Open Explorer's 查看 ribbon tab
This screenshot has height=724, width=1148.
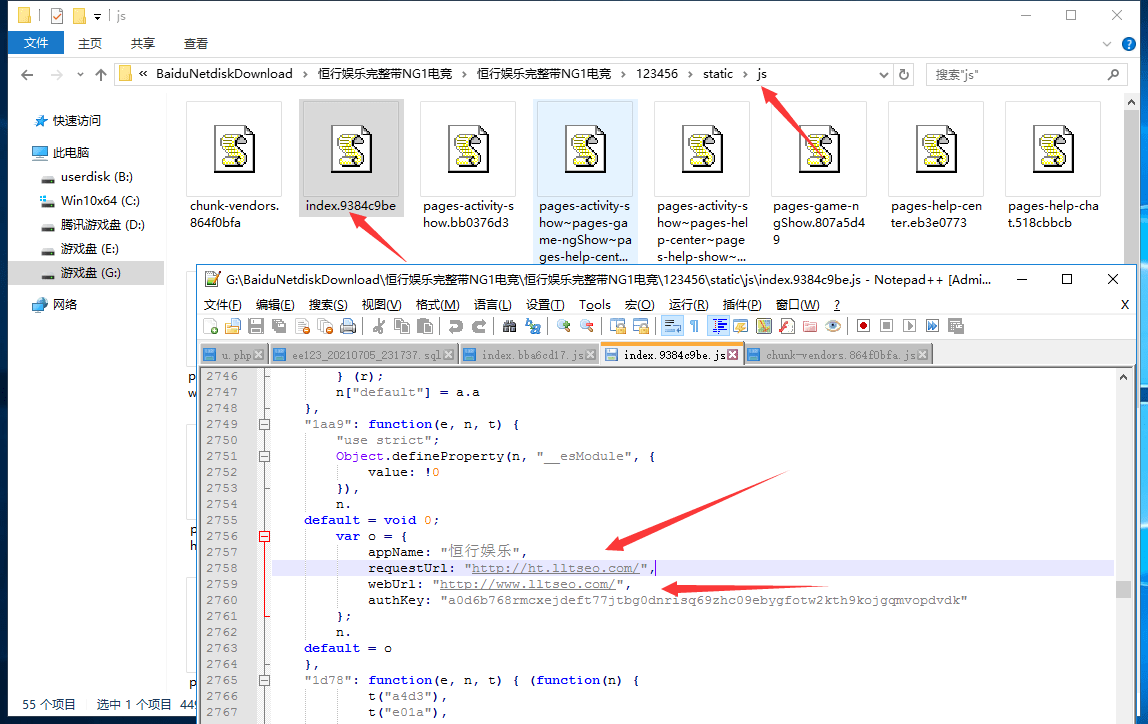coord(195,44)
